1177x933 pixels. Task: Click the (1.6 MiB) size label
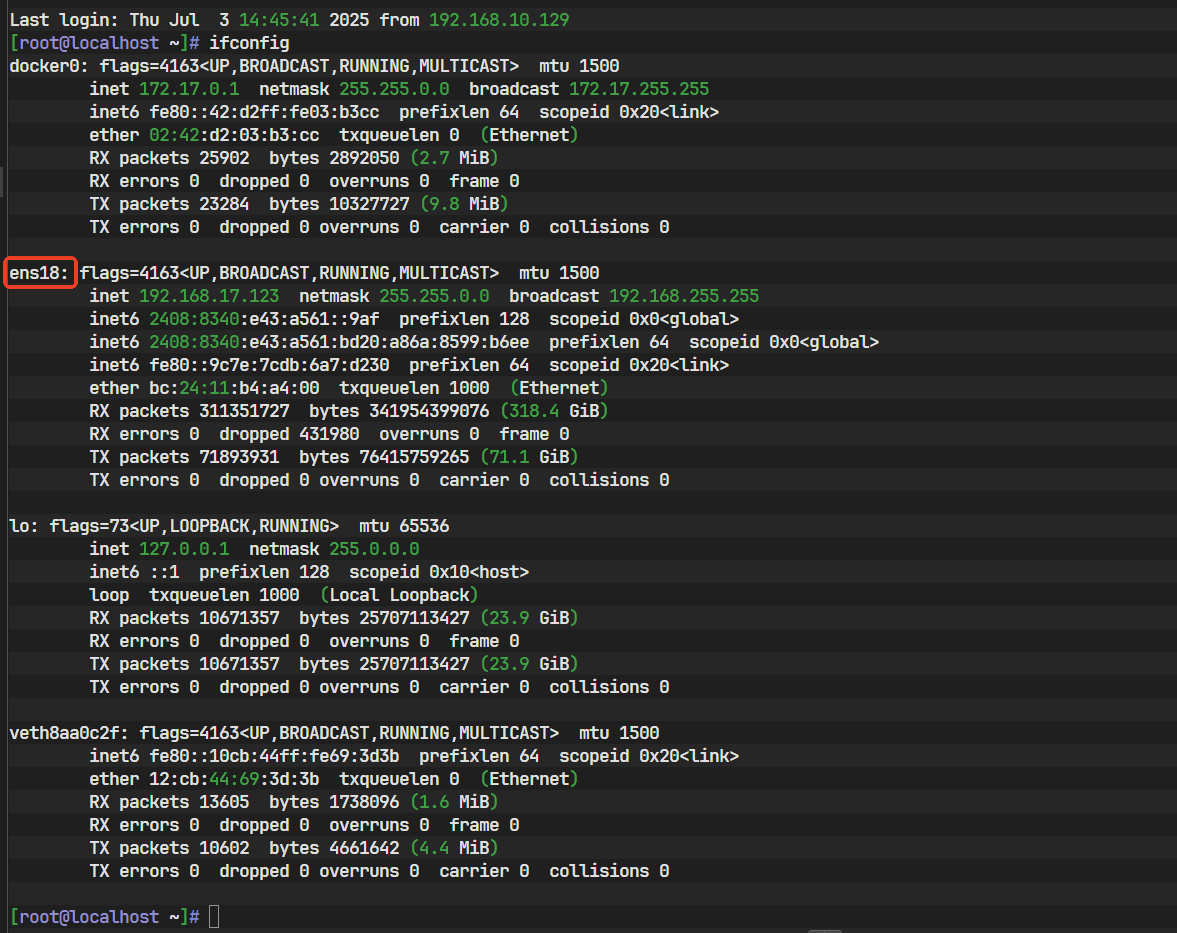[454, 802]
